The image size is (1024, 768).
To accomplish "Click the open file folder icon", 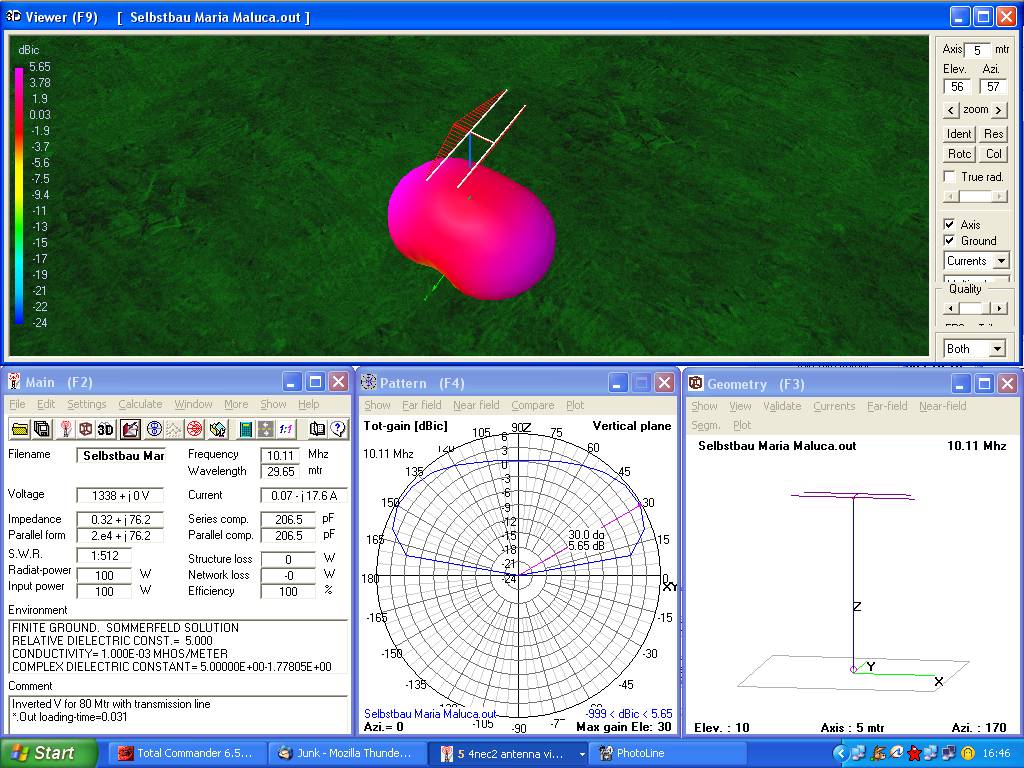I will coord(20,429).
